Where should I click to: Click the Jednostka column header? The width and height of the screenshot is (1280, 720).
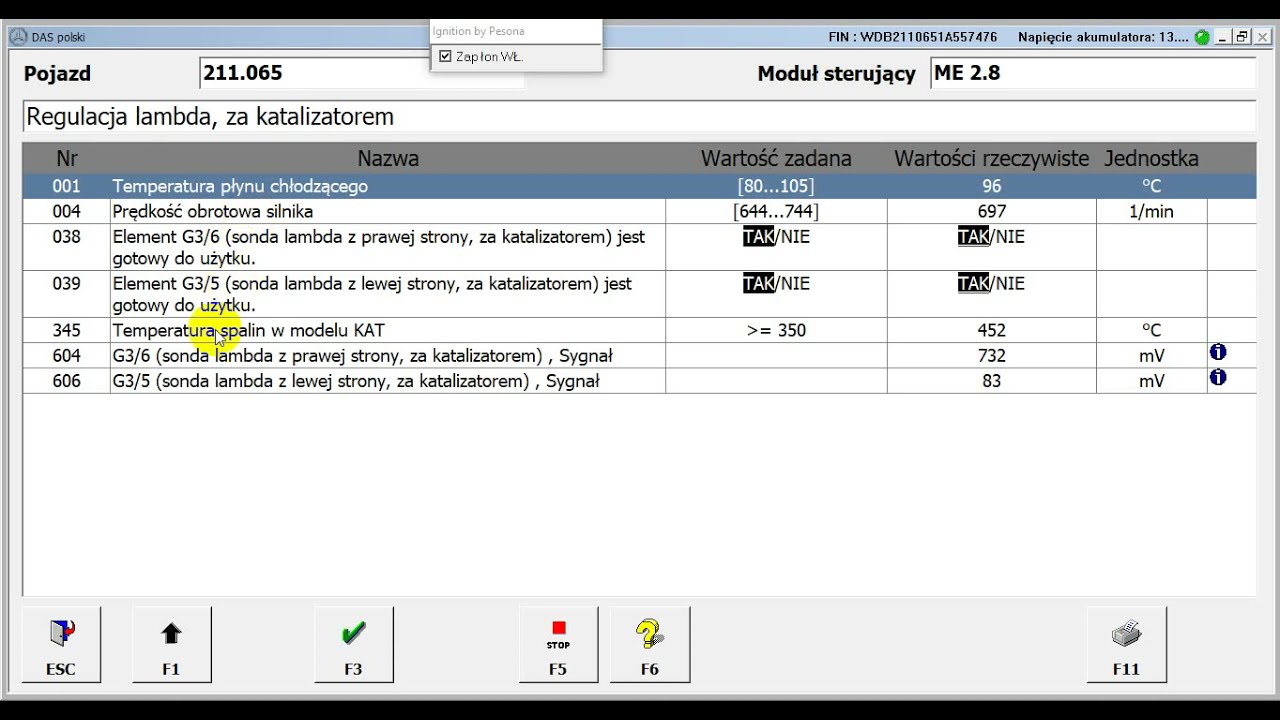click(x=1151, y=158)
